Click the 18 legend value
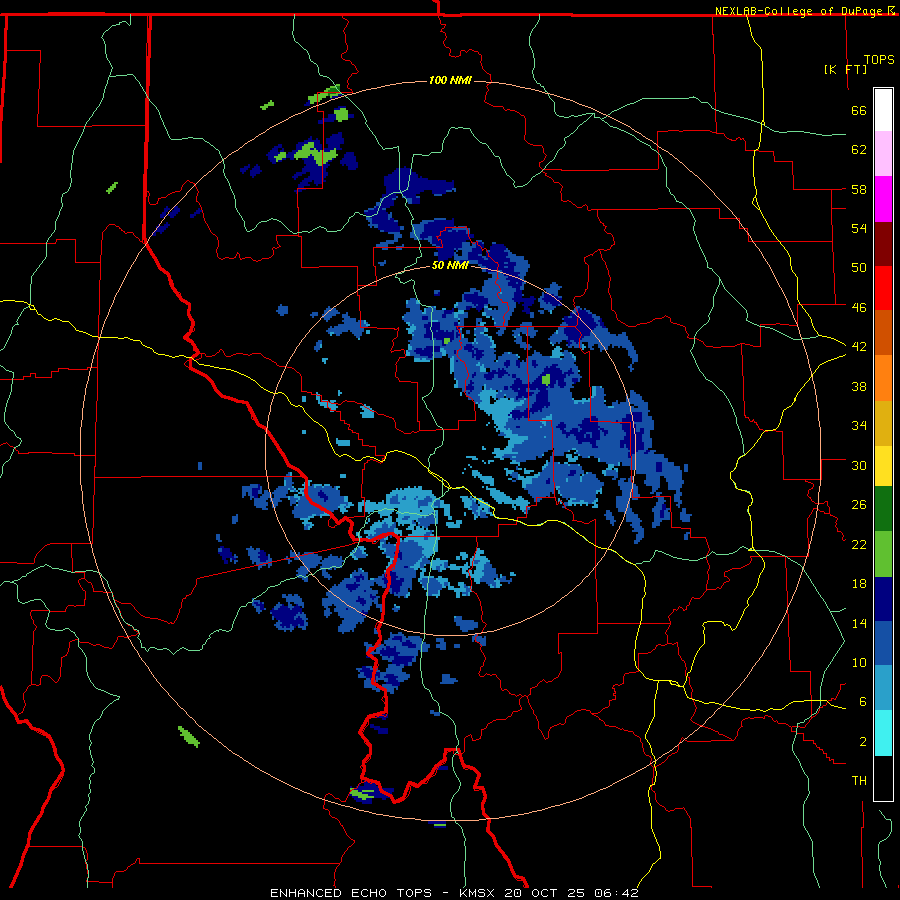900x900 pixels. pos(859,584)
